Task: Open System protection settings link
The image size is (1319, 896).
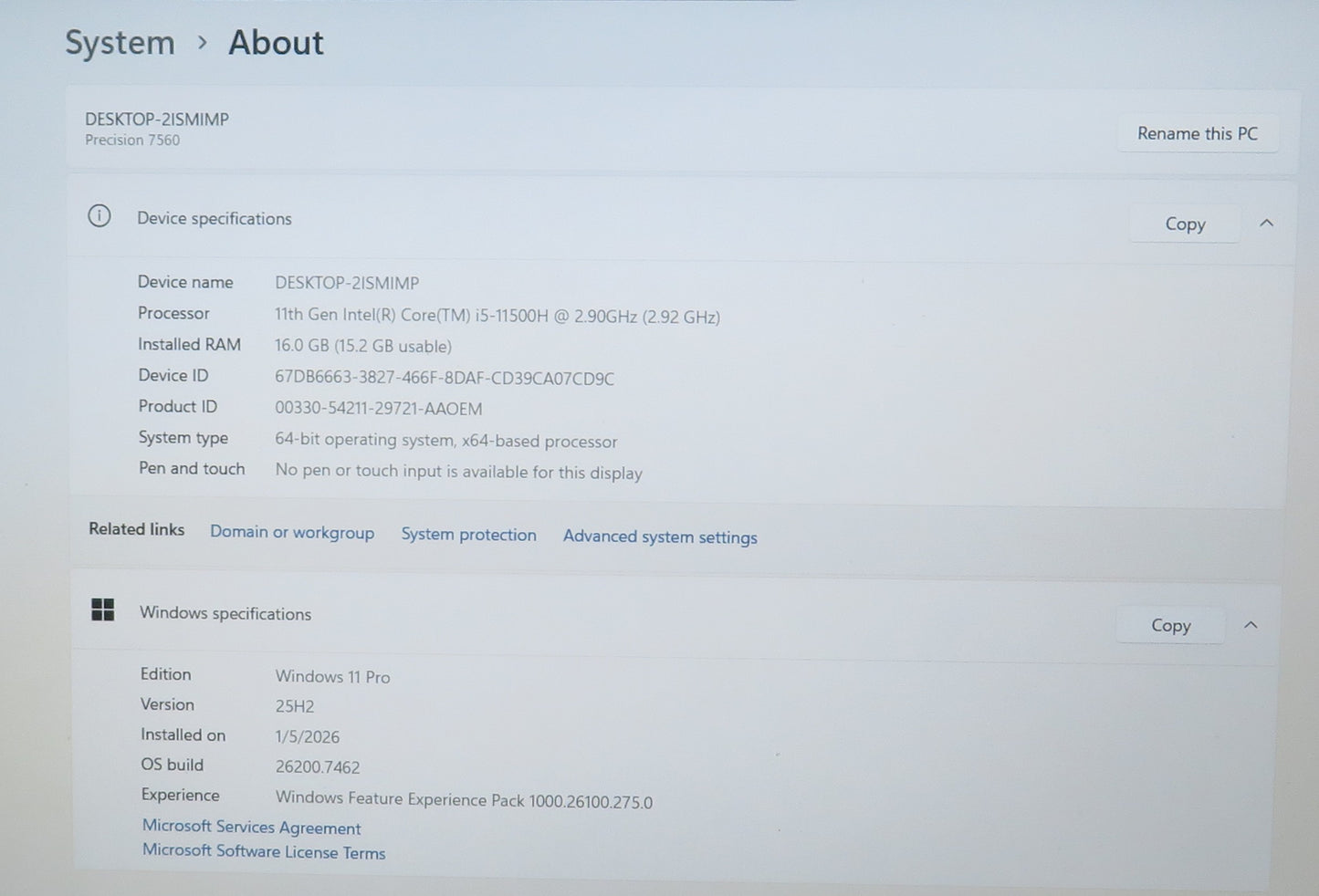Action: (x=468, y=535)
